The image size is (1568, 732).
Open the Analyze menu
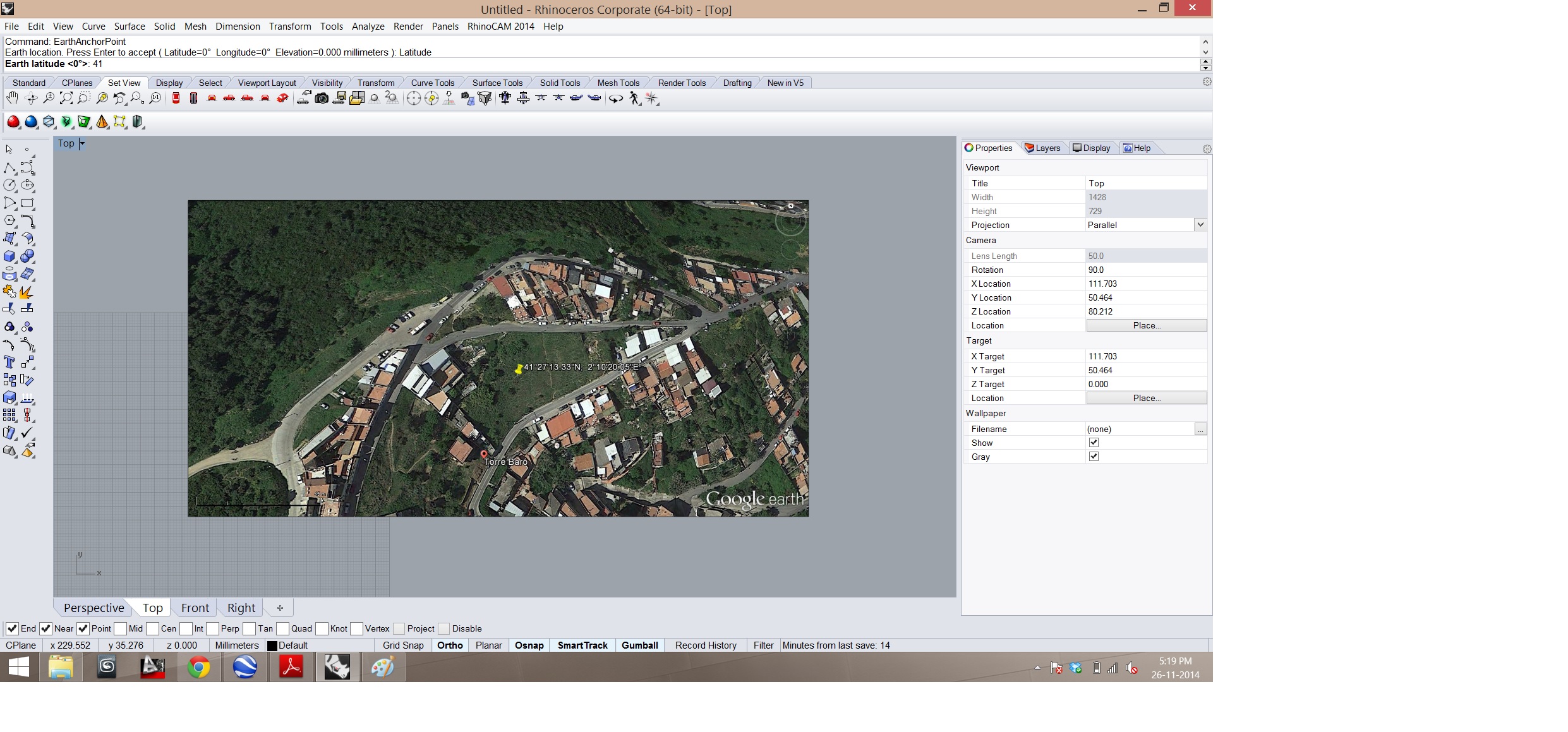click(x=368, y=27)
